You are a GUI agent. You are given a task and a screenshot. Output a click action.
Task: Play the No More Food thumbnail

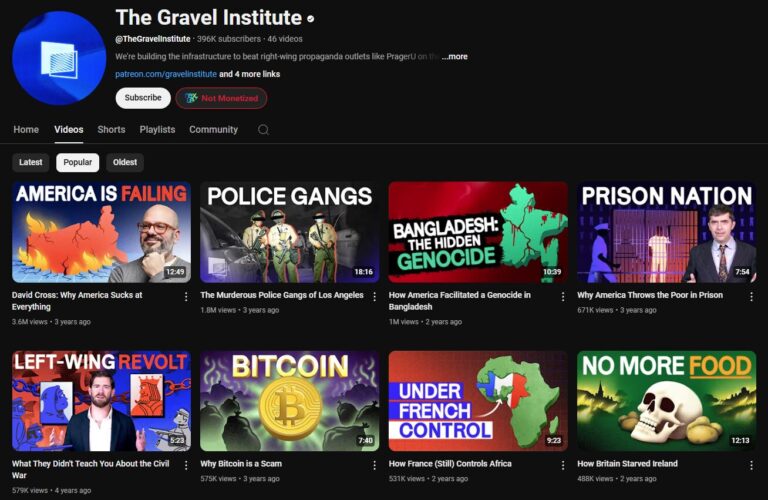[667, 401]
